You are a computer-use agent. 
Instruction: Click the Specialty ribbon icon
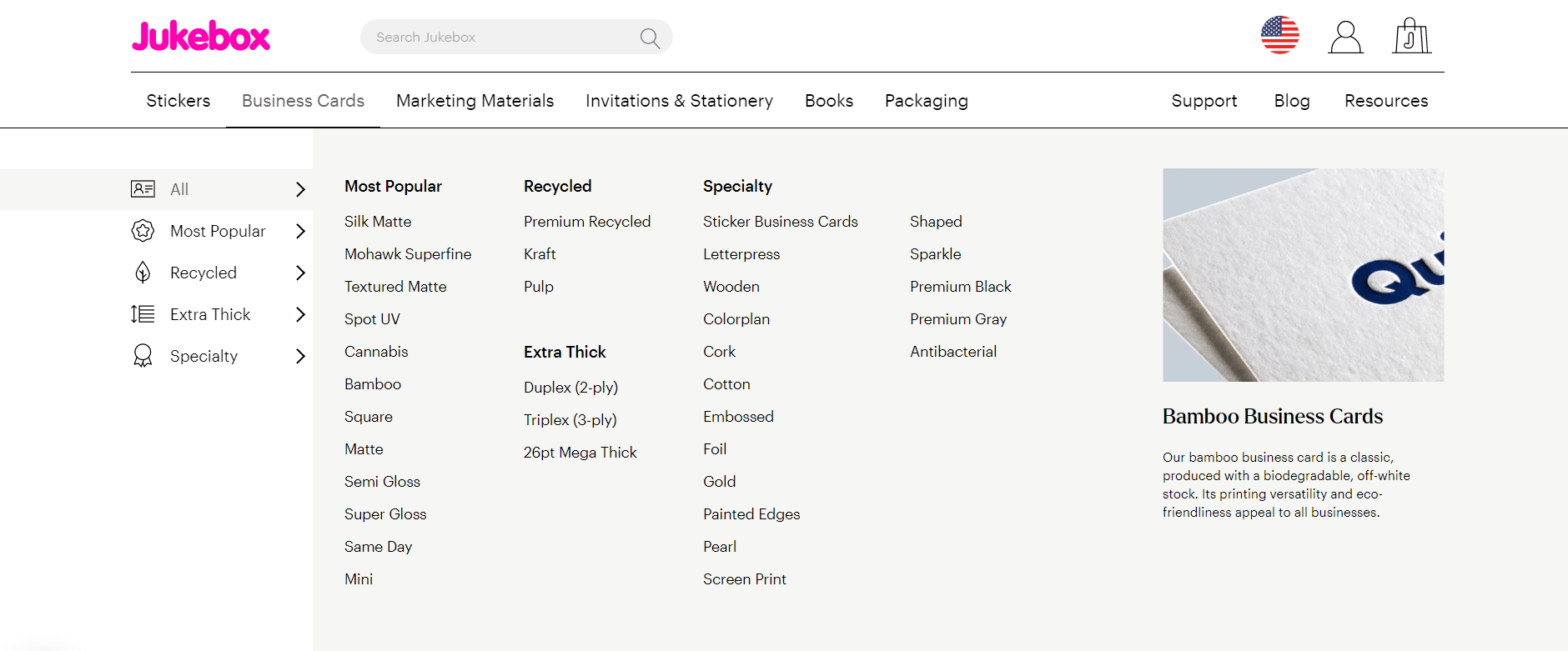[x=143, y=356]
